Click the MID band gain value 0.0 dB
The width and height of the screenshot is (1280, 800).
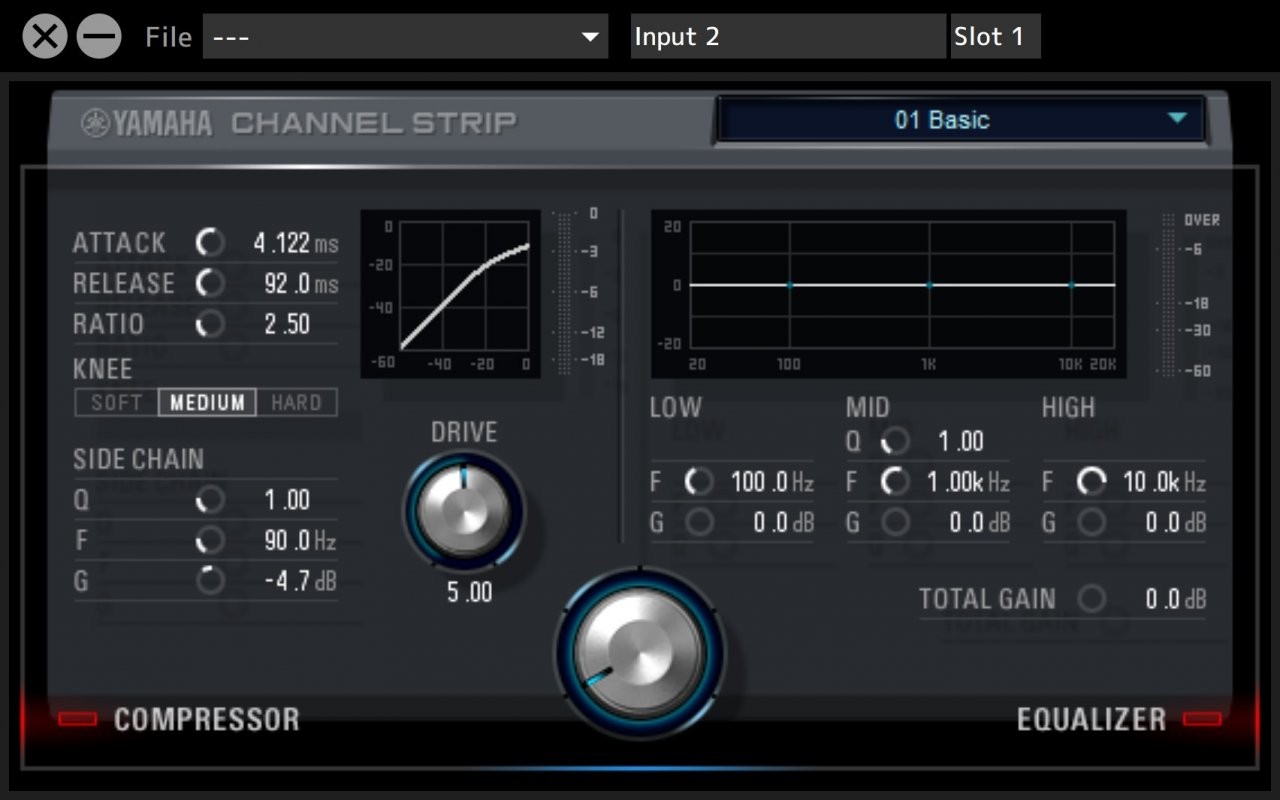[x=980, y=522]
